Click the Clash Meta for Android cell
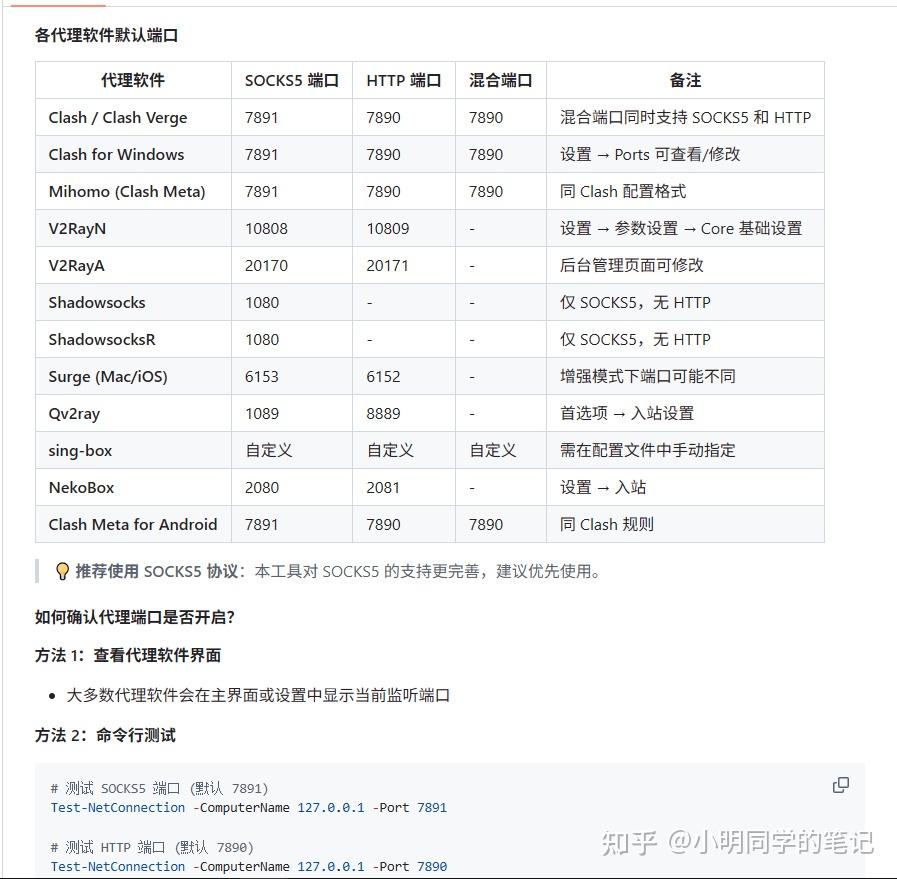The width and height of the screenshot is (897, 879). click(133, 524)
